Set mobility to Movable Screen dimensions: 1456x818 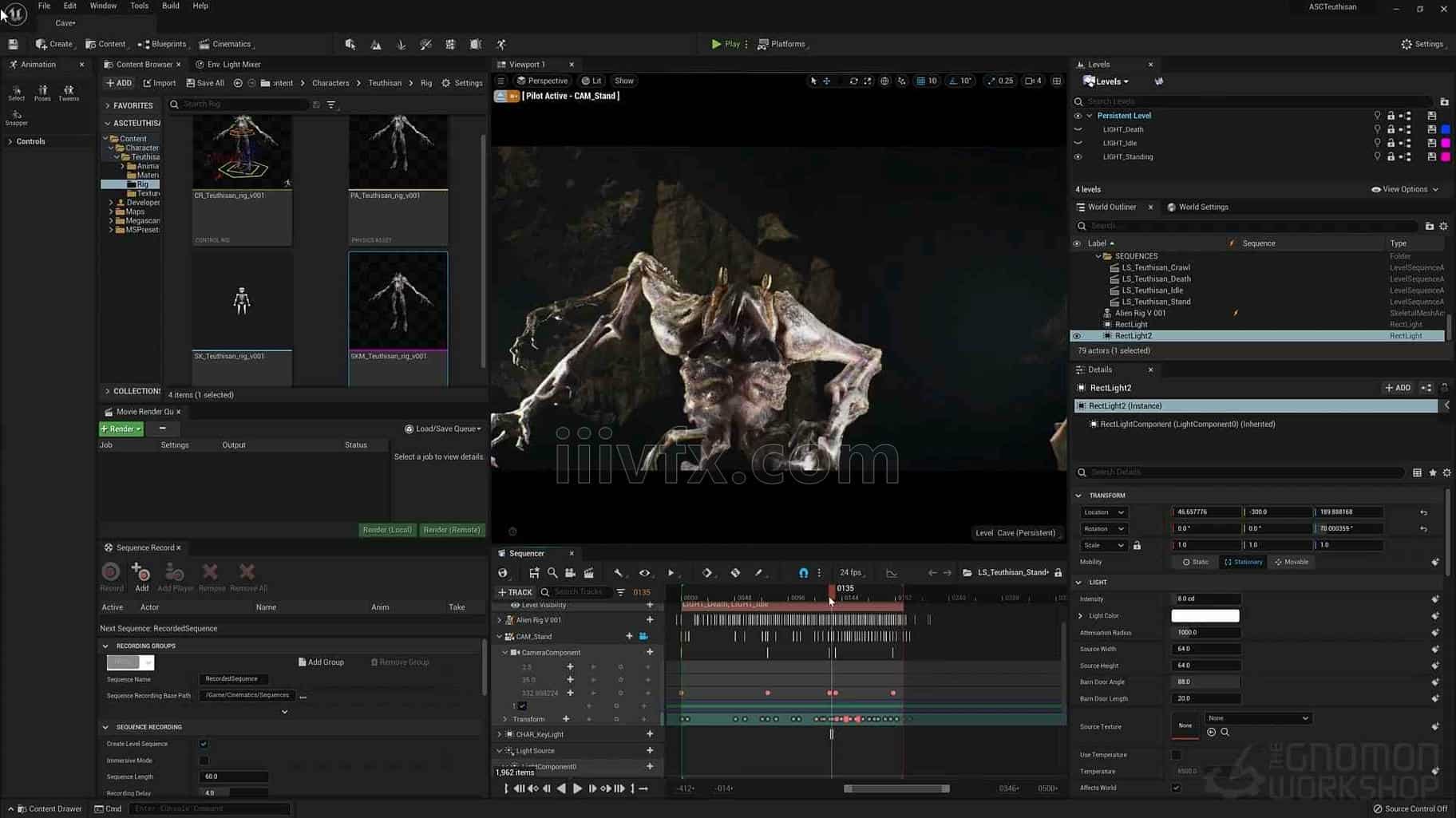tap(1291, 562)
